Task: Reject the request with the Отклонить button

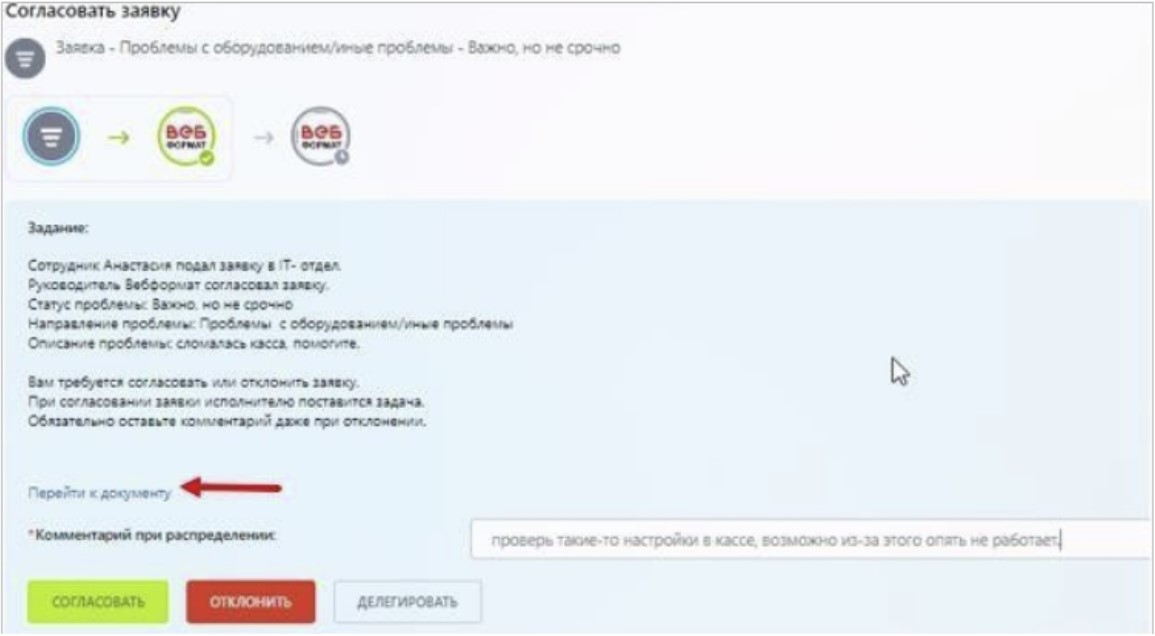Action: [250, 601]
